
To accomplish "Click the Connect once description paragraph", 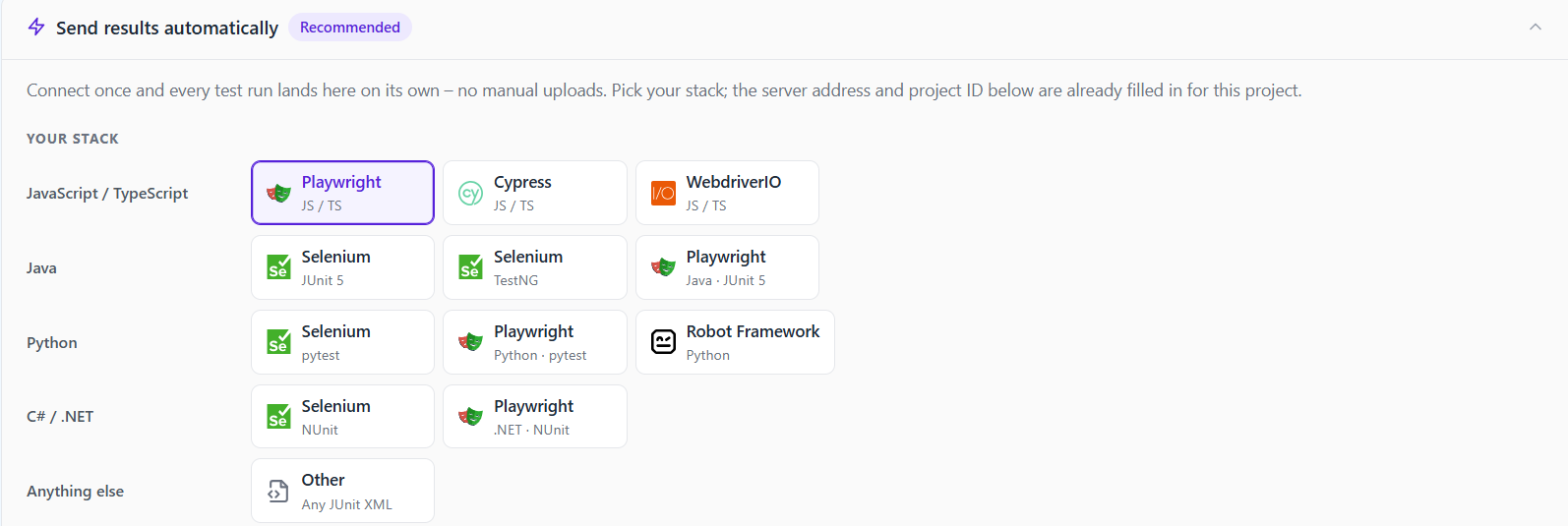I will click(x=664, y=91).
